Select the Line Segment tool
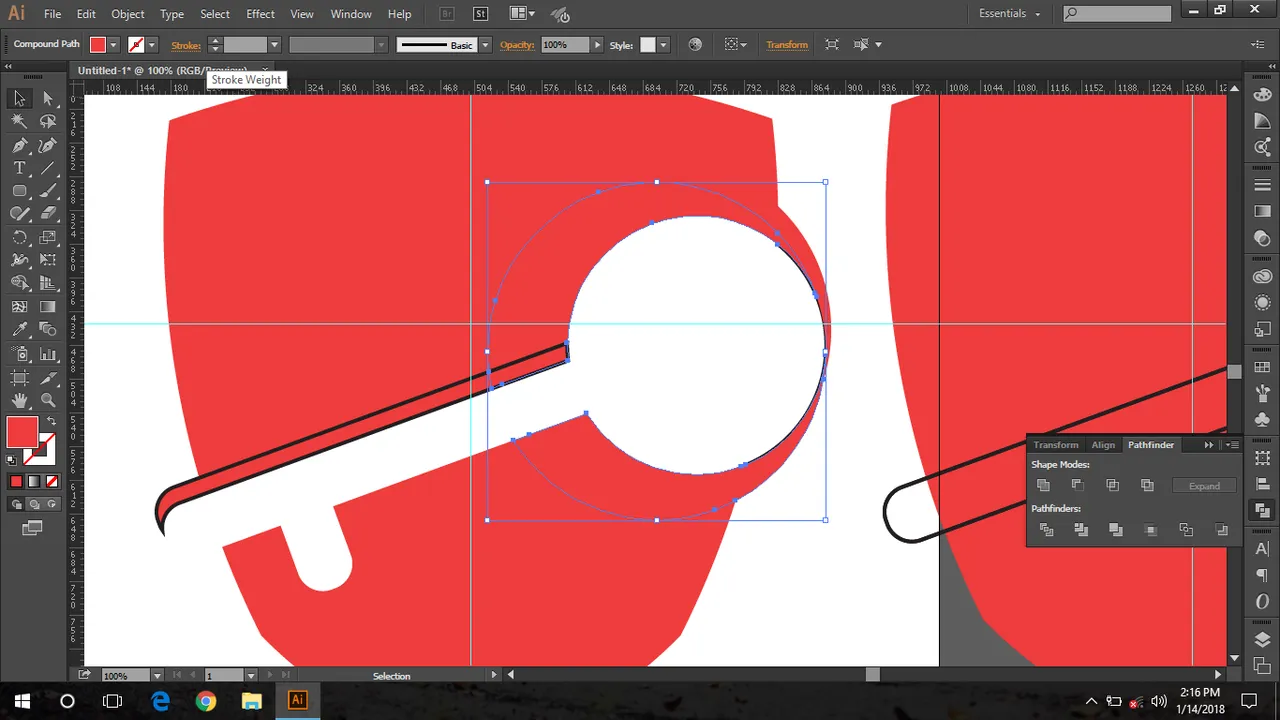Image resolution: width=1280 pixels, height=720 pixels. coord(48,168)
